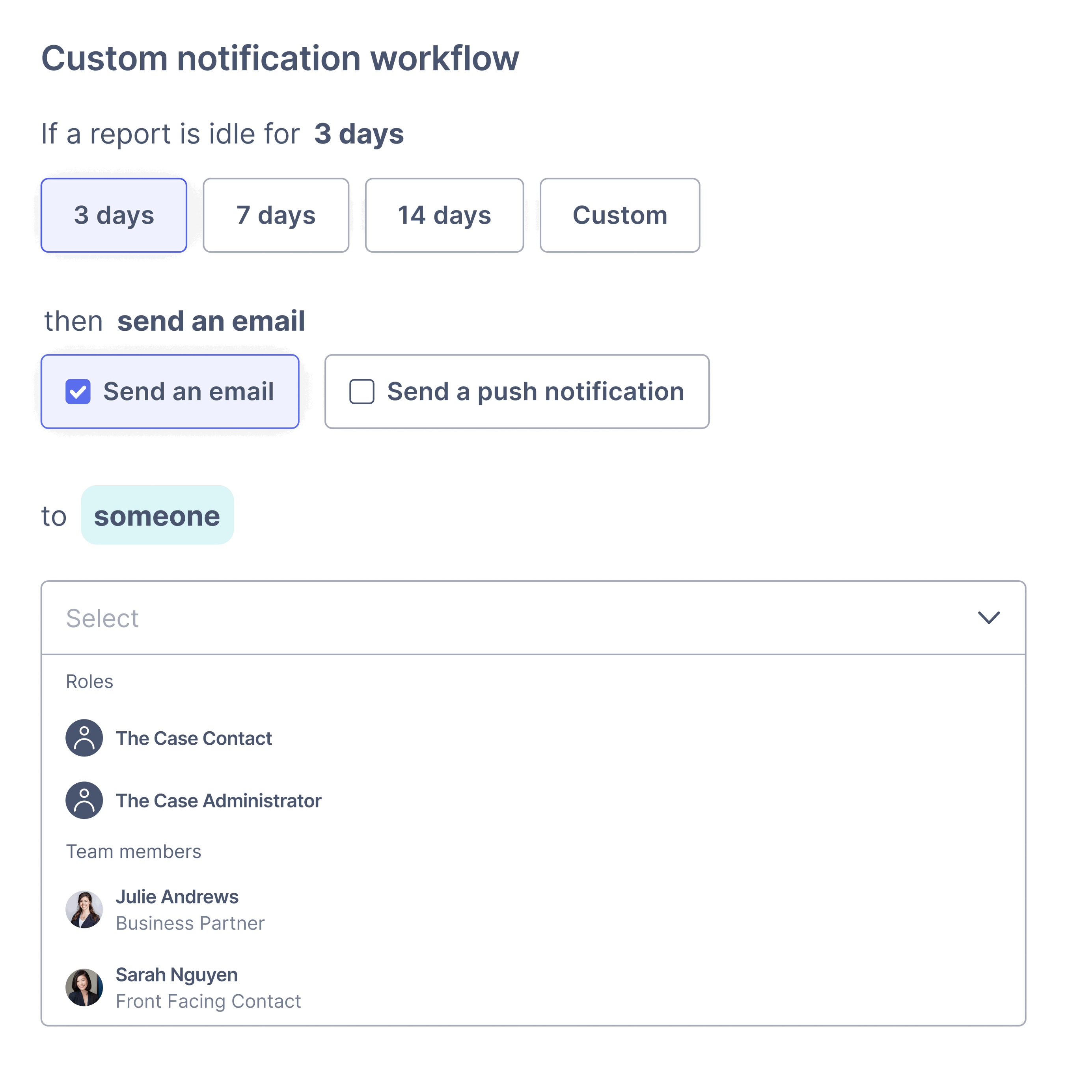Select the 7 days idle option

coord(276,215)
